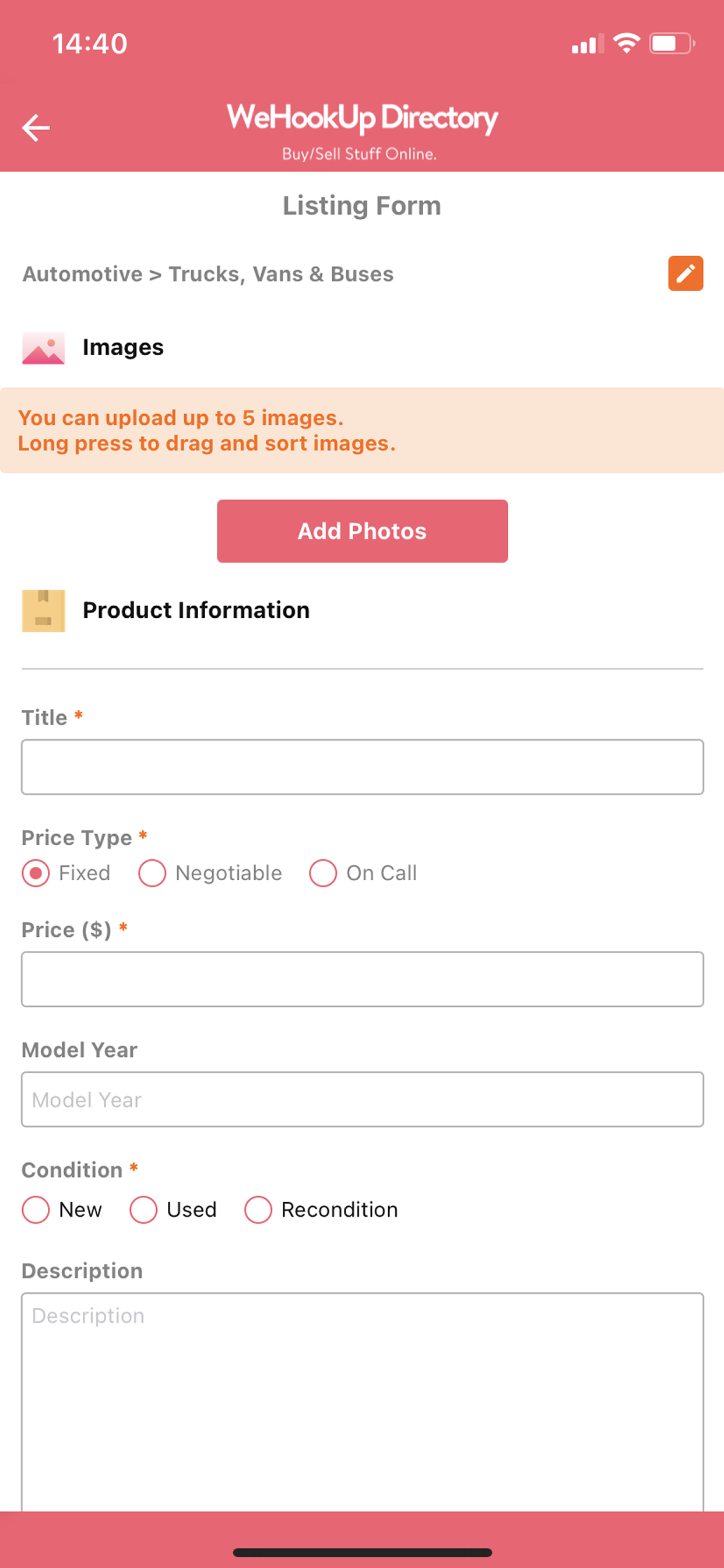Image resolution: width=724 pixels, height=1568 pixels.
Task: Click inside the Description text area
Action: click(x=362, y=1402)
